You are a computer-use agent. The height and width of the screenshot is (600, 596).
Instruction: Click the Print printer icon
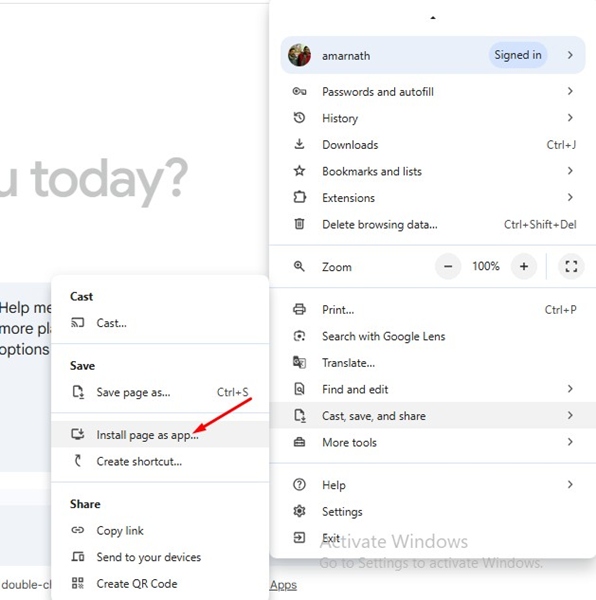tap(299, 309)
